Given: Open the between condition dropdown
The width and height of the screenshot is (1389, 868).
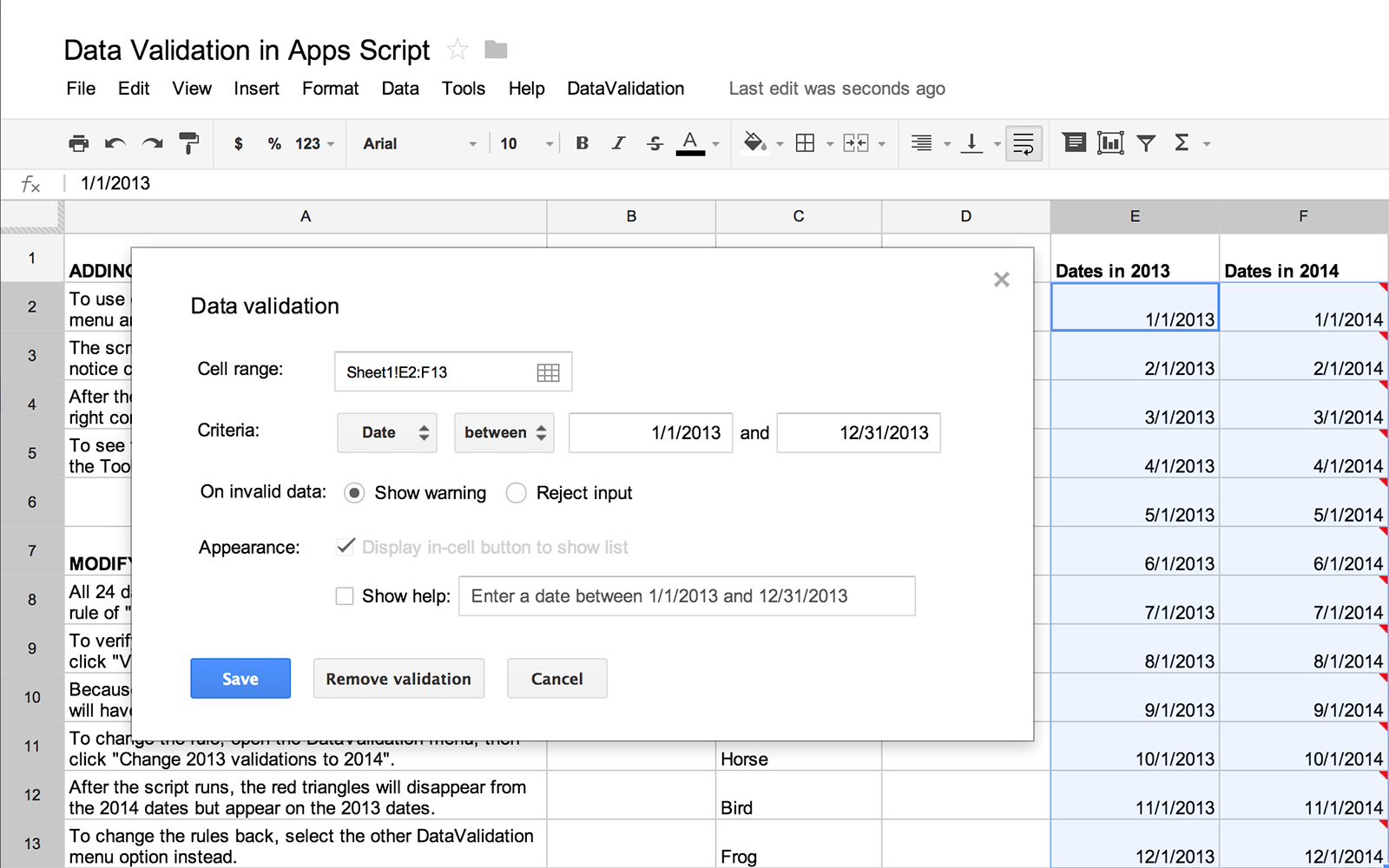Looking at the screenshot, I should pos(504,432).
